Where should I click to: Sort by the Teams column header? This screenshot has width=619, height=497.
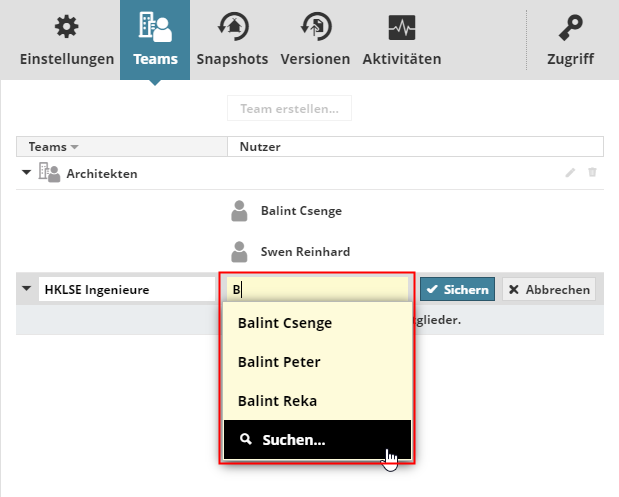(x=53, y=147)
